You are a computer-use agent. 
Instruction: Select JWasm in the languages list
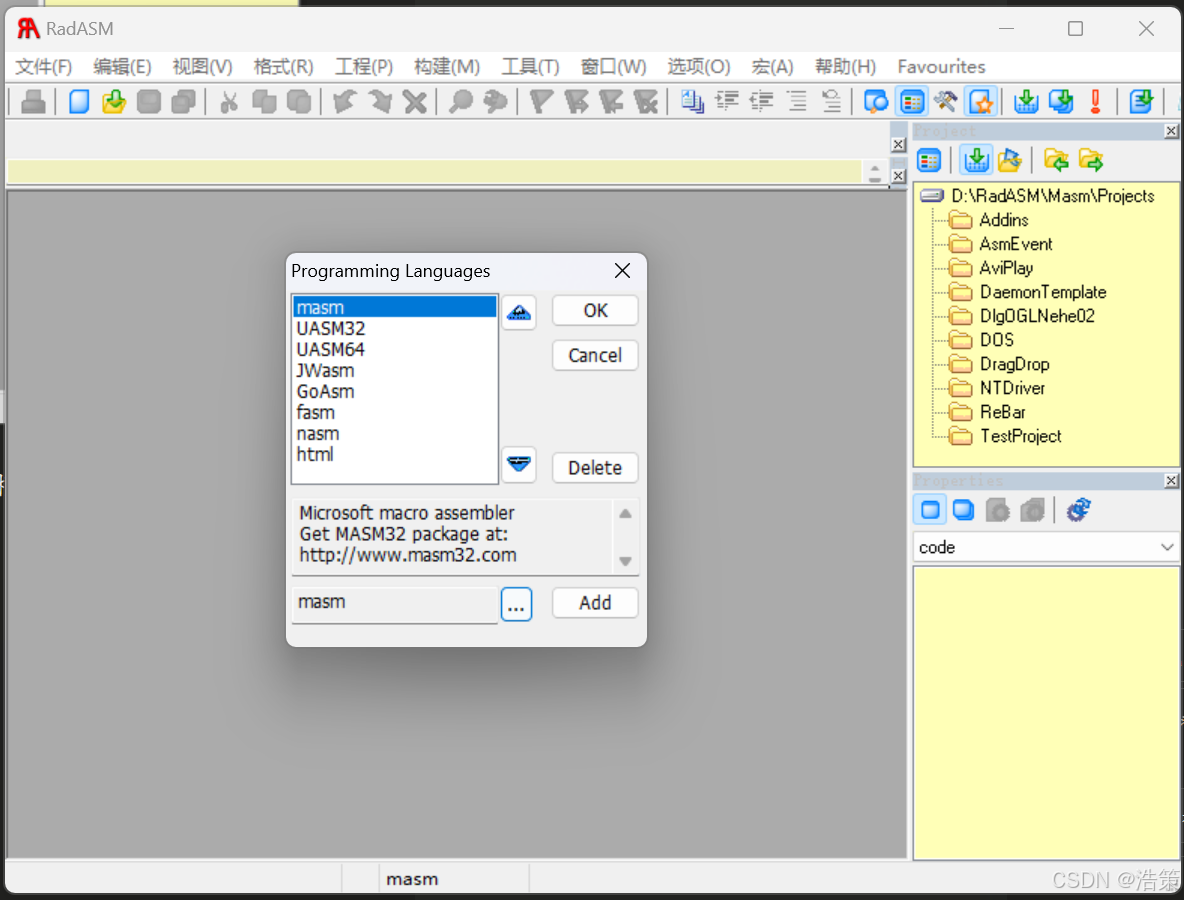(x=394, y=371)
